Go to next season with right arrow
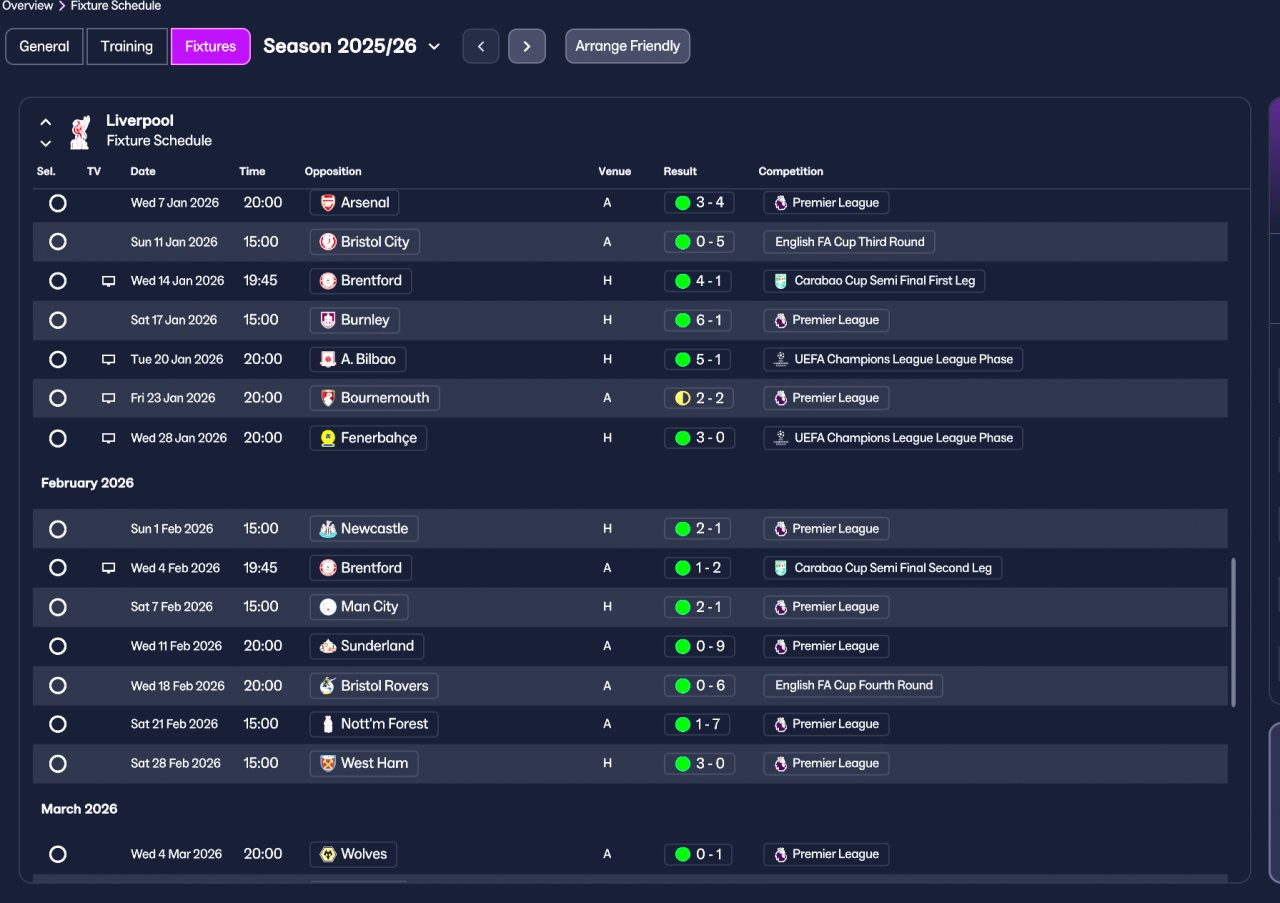The image size is (1280, 903). tap(527, 46)
